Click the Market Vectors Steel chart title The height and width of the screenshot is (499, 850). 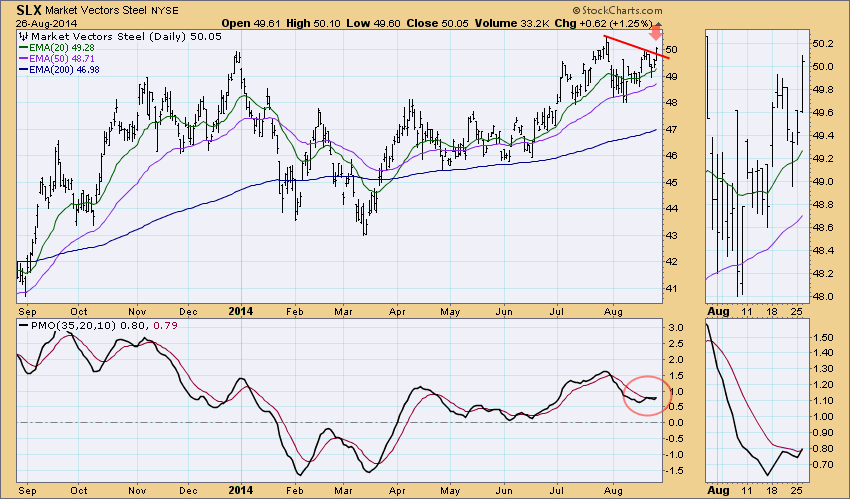pyautogui.click(x=96, y=10)
